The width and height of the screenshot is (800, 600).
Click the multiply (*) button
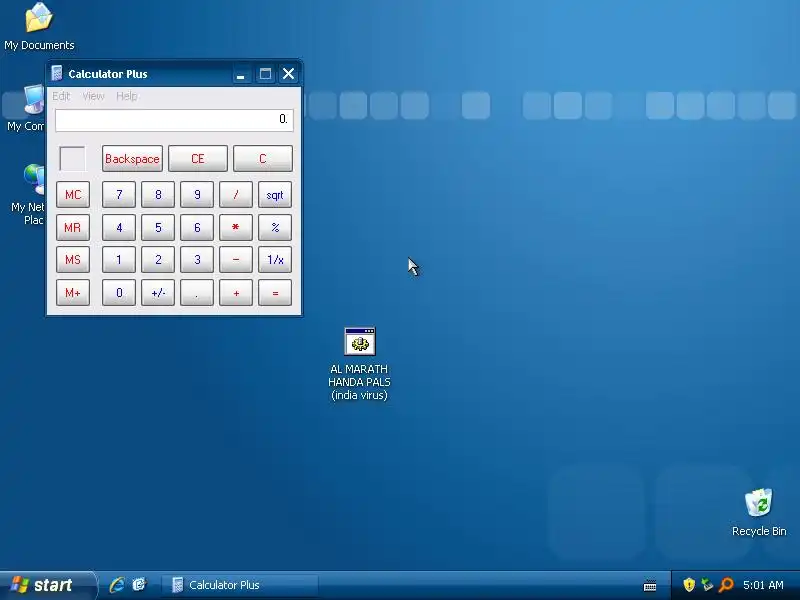236,227
